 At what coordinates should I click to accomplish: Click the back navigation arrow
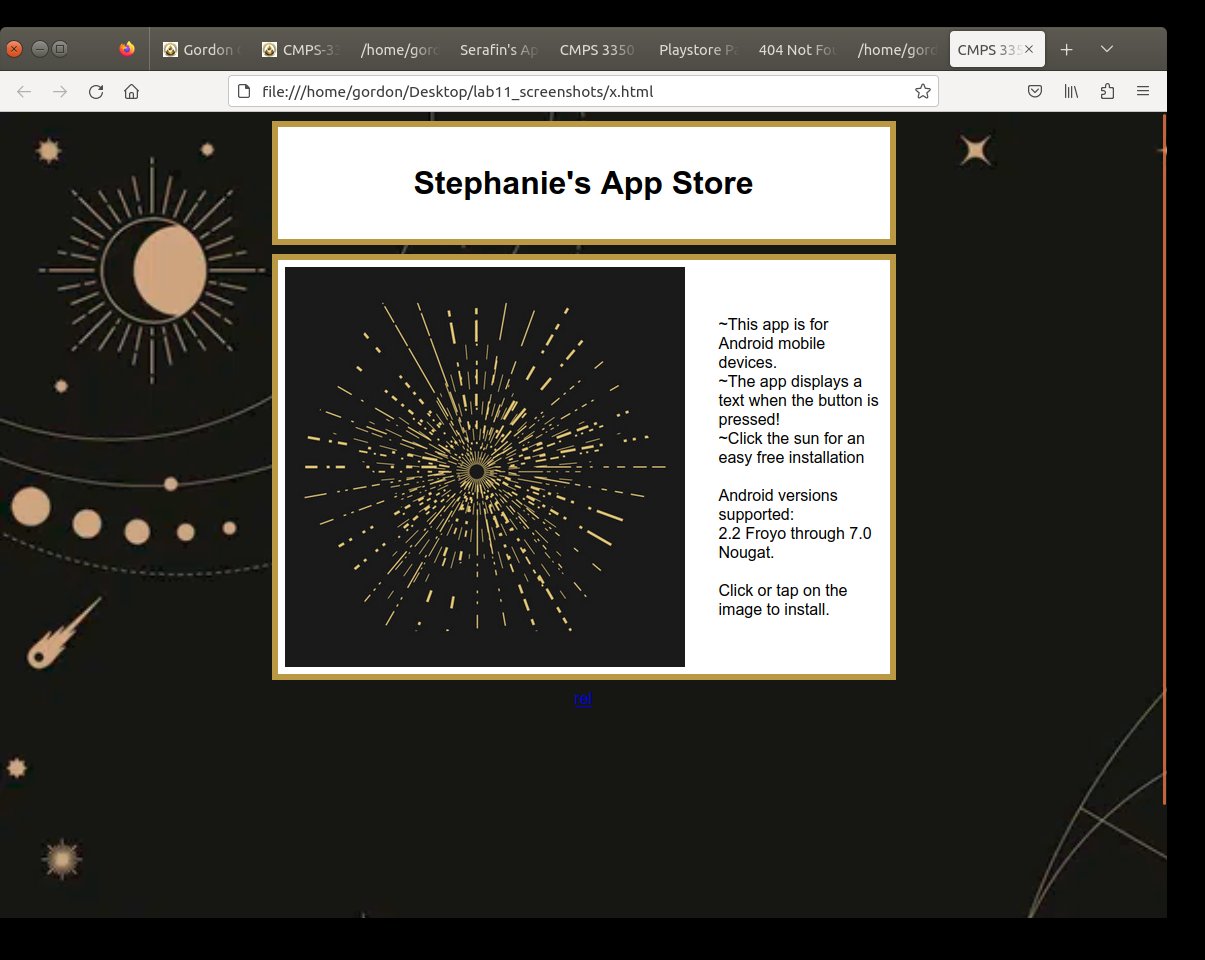click(x=25, y=92)
